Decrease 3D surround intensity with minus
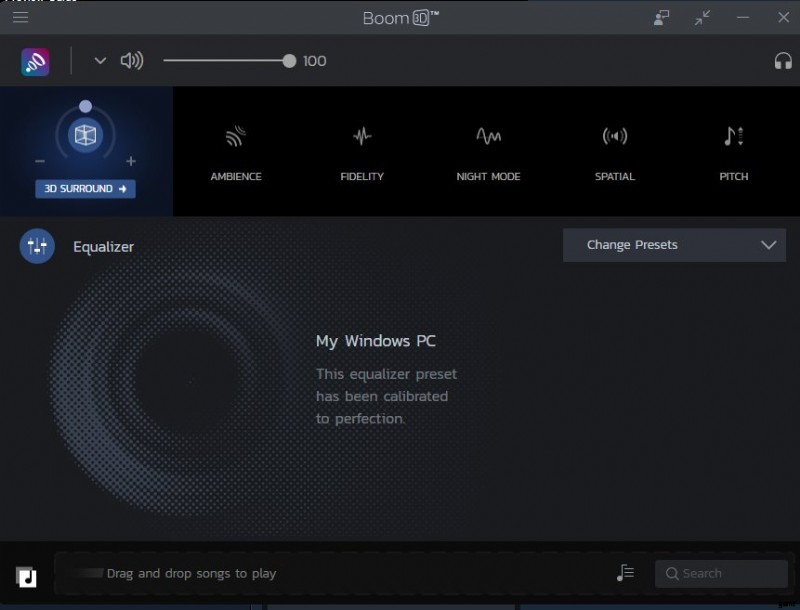The height and width of the screenshot is (610, 800). (40, 161)
